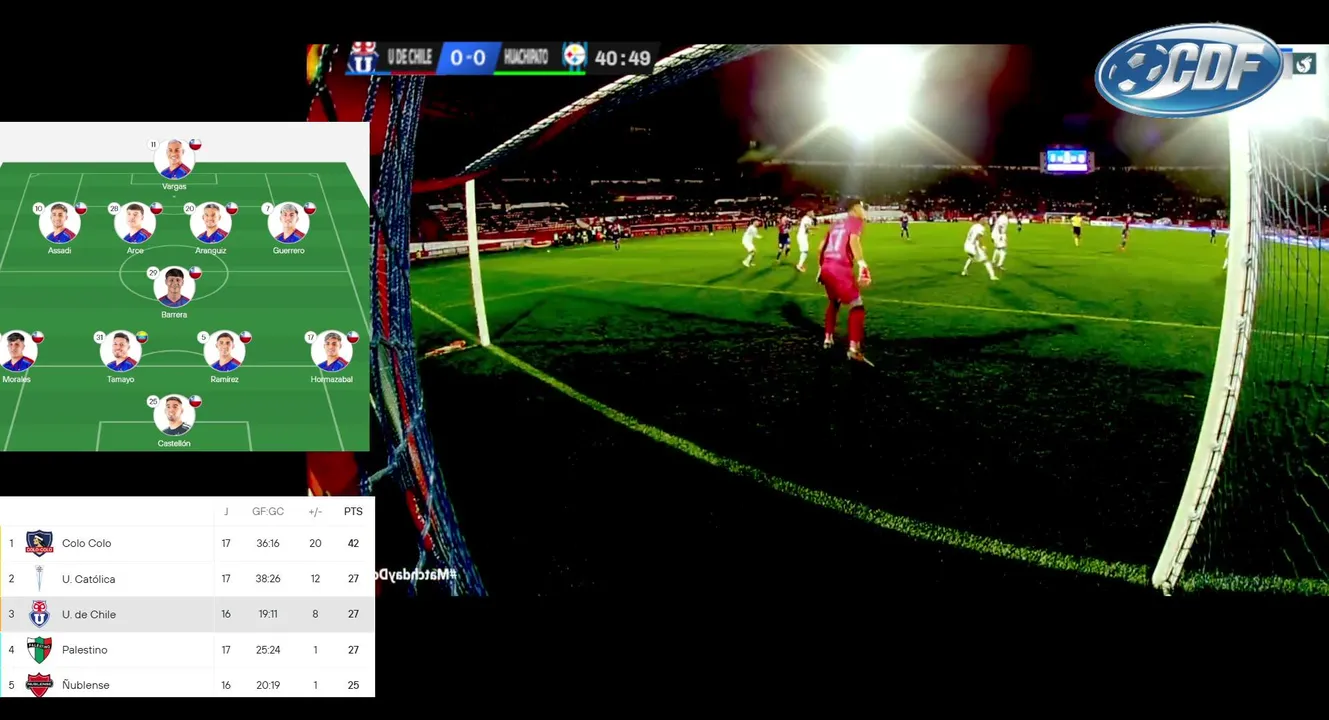Click Ñublense's goals value 20:19
This screenshot has width=1329, height=720.
[x=268, y=685]
